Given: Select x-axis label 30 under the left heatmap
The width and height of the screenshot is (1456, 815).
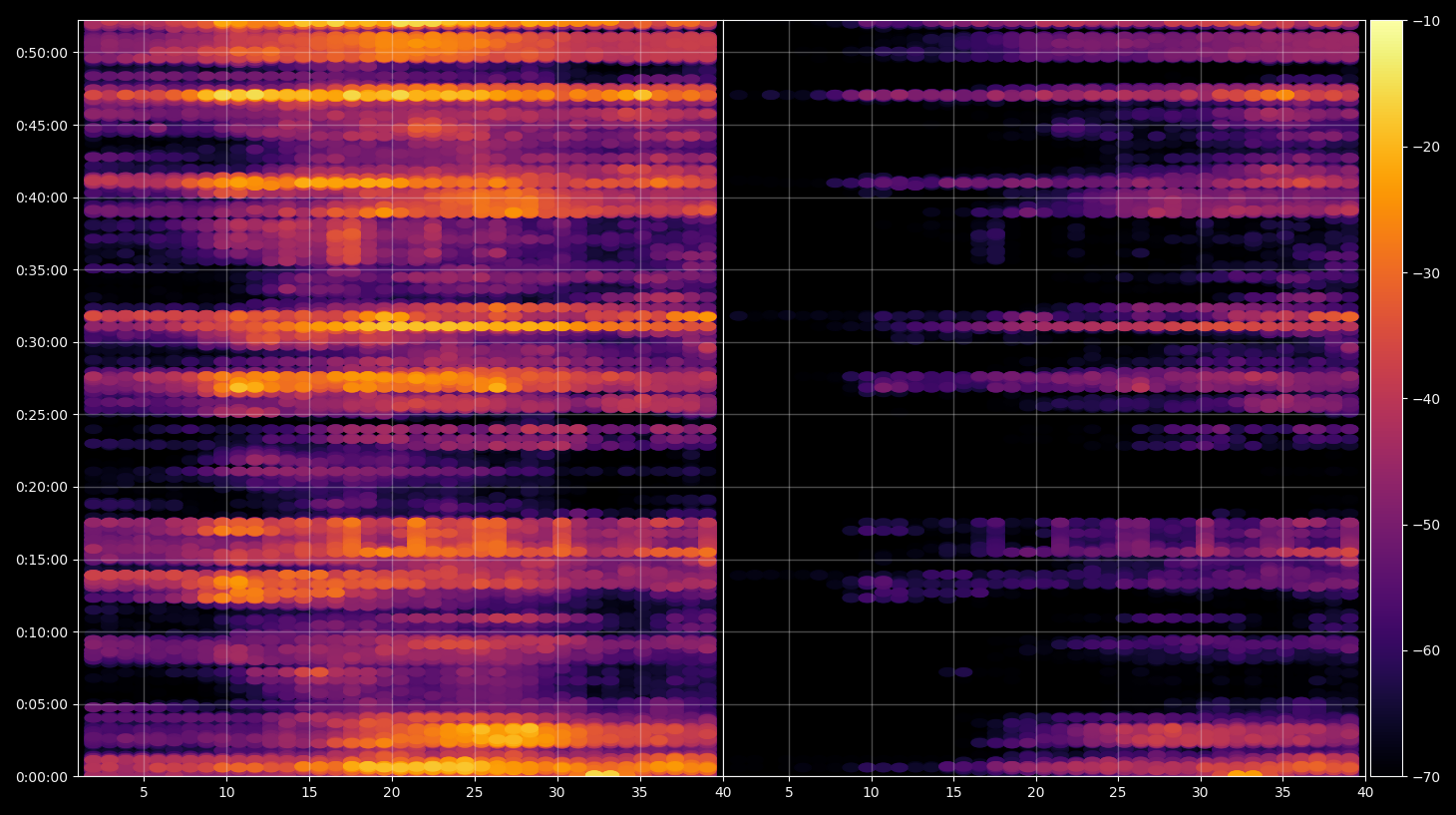Looking at the screenshot, I should [x=557, y=793].
